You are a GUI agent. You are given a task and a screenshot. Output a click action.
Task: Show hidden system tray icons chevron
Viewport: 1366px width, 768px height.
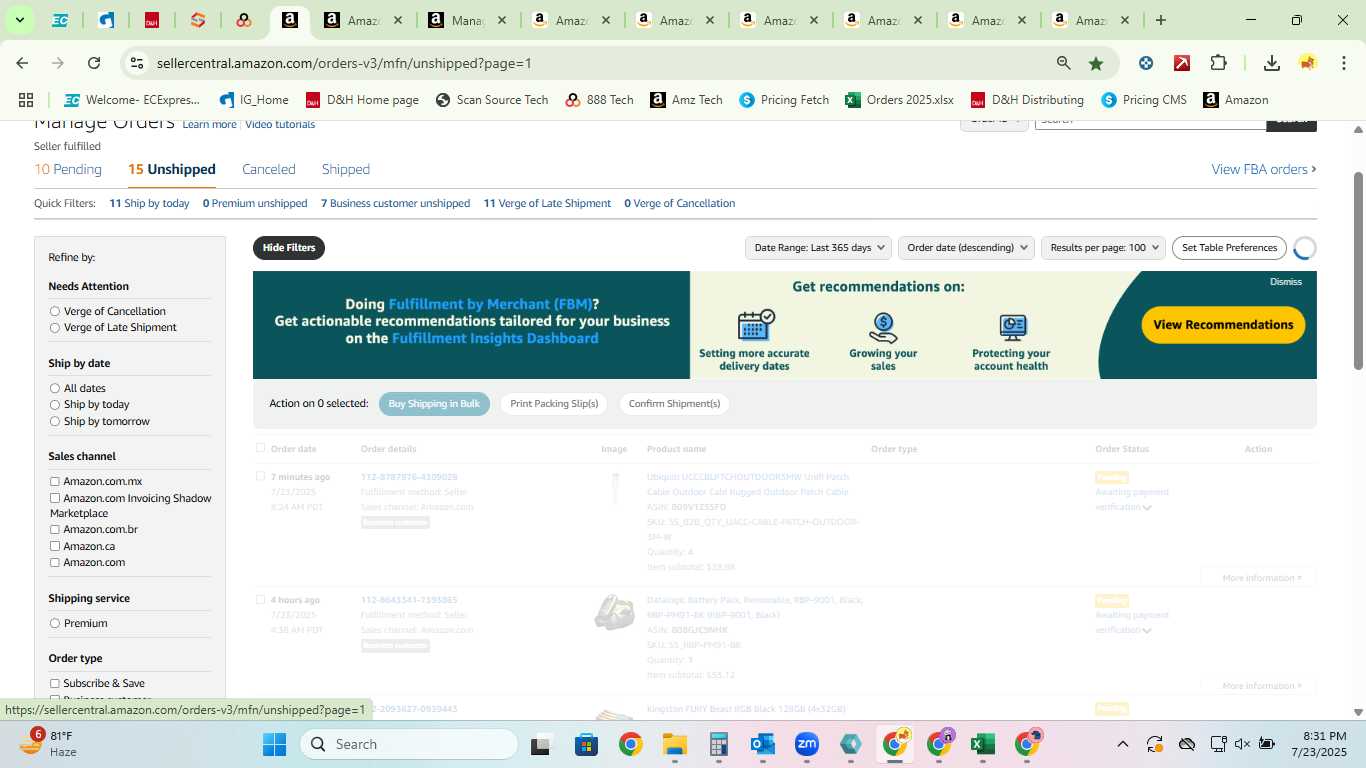click(1122, 744)
